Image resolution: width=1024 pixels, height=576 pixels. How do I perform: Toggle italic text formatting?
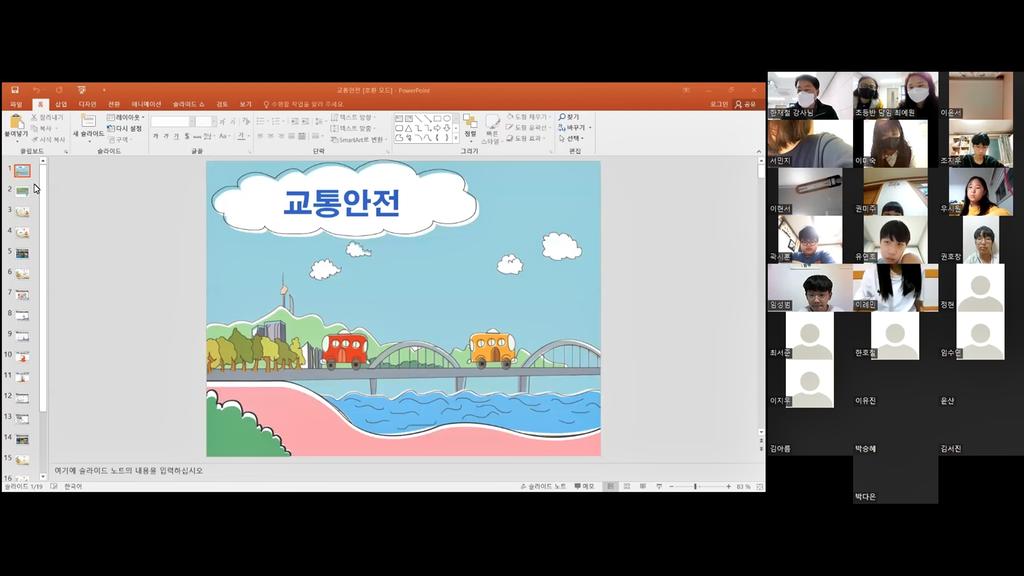coord(166,136)
